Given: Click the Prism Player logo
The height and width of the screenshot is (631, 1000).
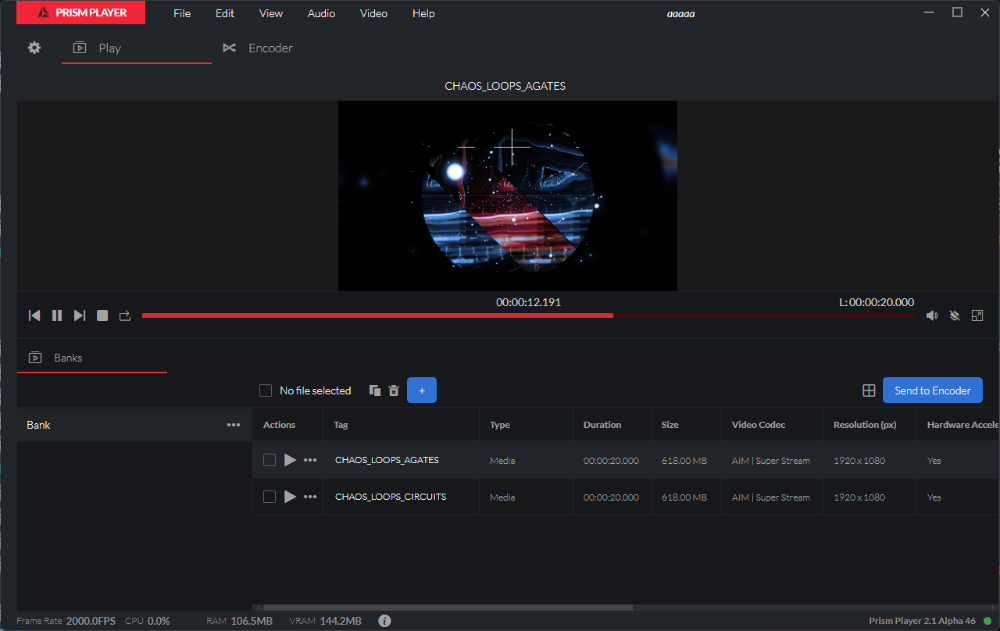Looking at the screenshot, I should tap(81, 13).
